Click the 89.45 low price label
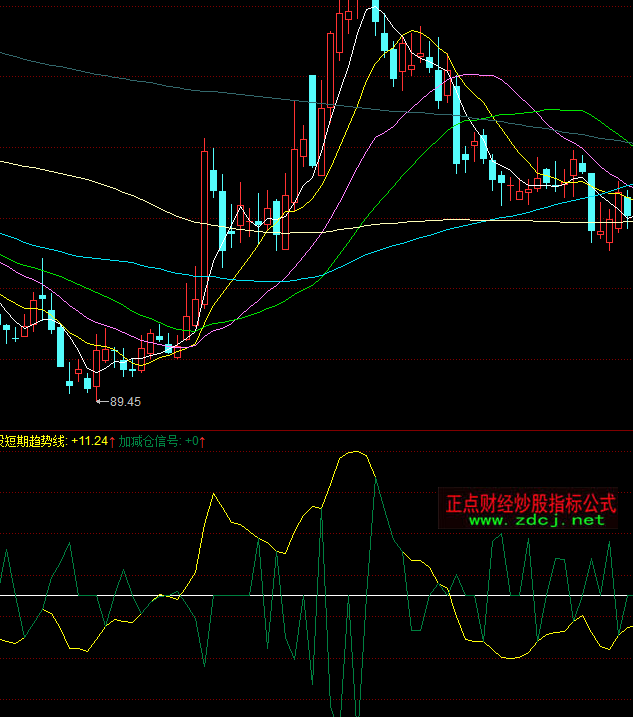The width and height of the screenshot is (633, 717). coord(126,402)
